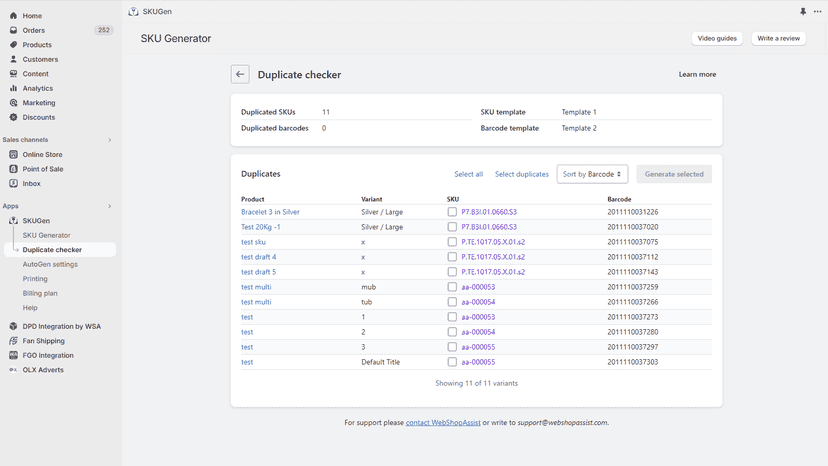Image resolution: width=828 pixels, height=466 pixels.
Task: Open the test draft 5 product link
Action: pyautogui.click(x=259, y=272)
